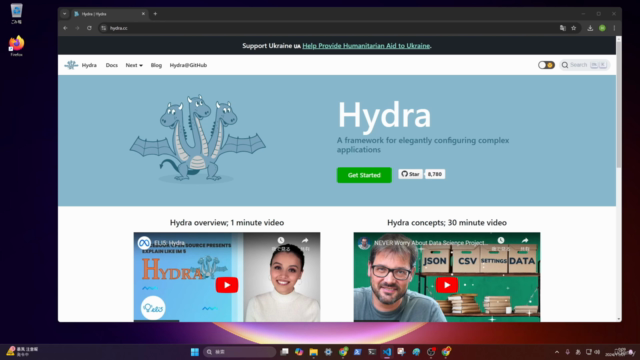
Task: Open the Chrome three-dot menu
Action: click(614, 28)
